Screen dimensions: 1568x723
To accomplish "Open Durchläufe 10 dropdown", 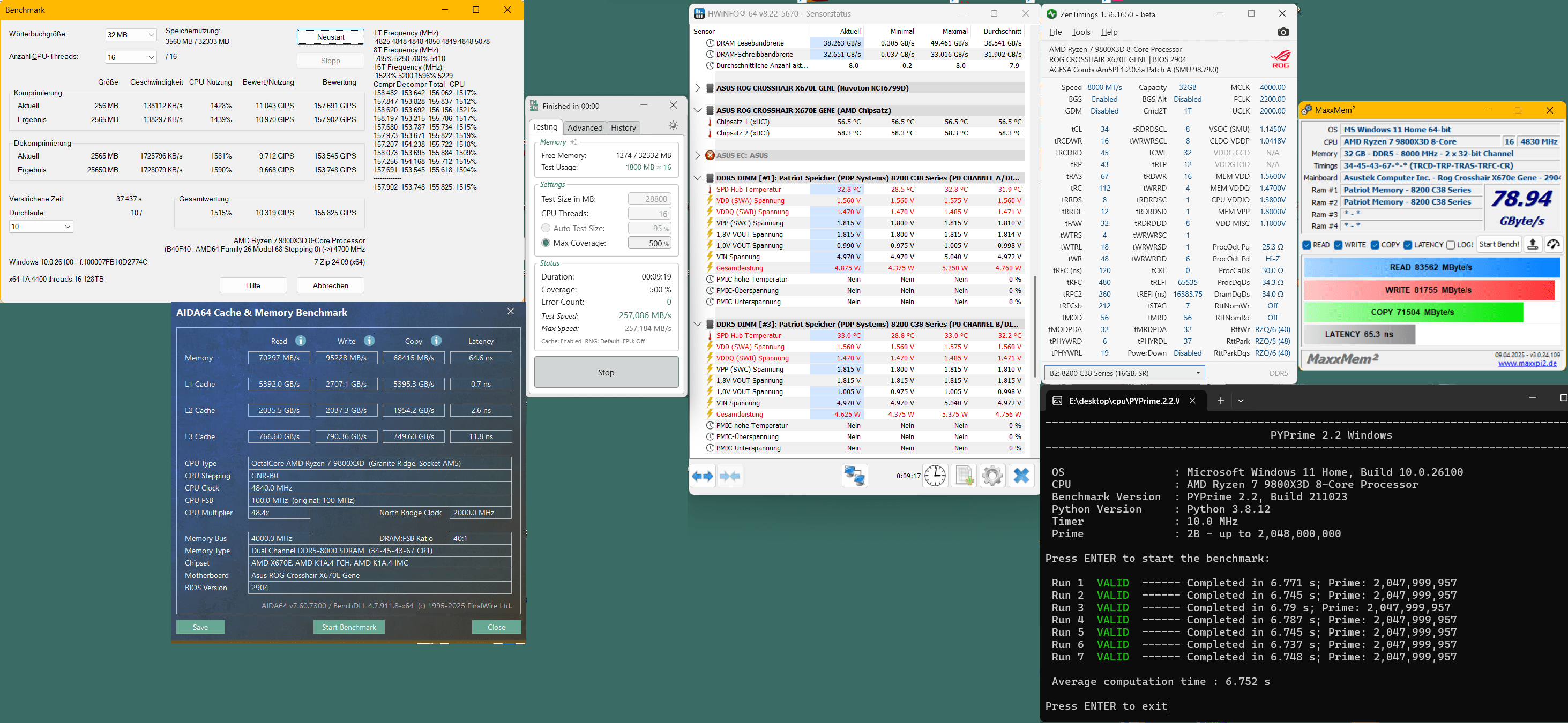I will [x=41, y=227].
